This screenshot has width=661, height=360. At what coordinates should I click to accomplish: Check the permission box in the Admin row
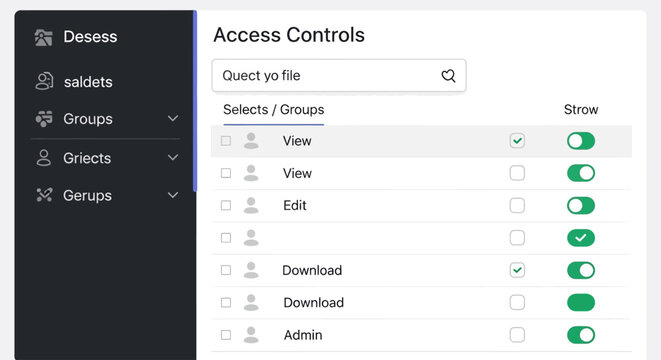point(517,335)
